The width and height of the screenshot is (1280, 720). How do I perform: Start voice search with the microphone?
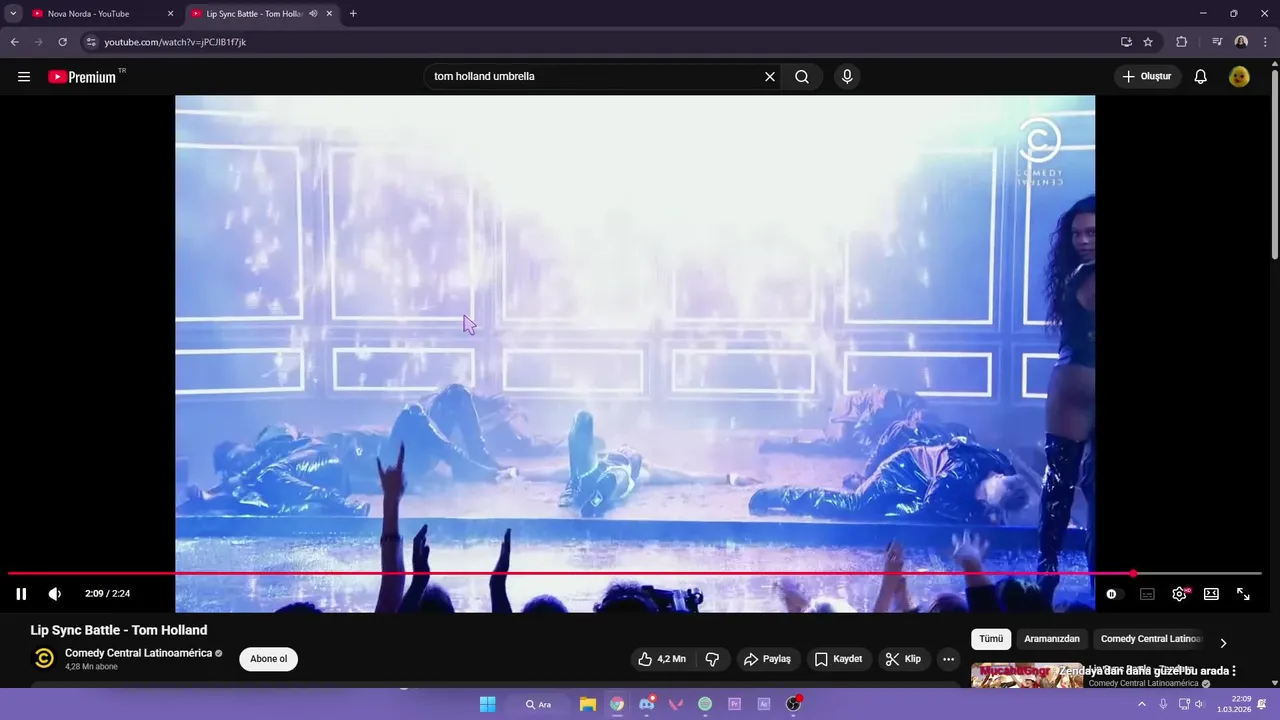click(x=847, y=77)
